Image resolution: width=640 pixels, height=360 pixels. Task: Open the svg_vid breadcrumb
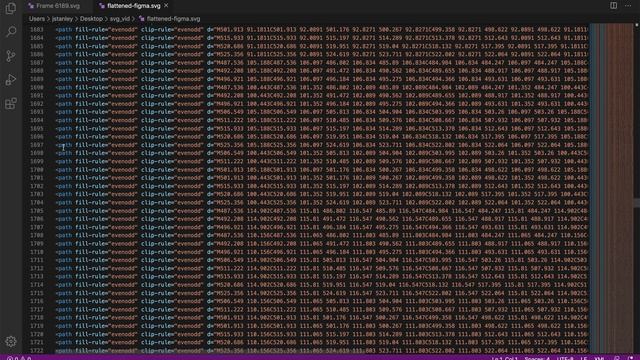click(120, 19)
